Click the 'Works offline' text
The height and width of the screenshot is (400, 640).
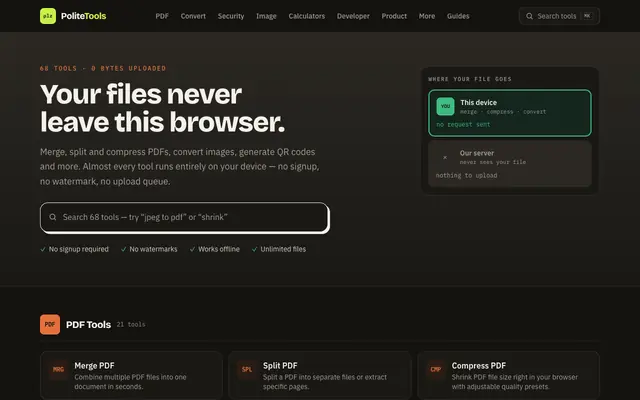click(x=219, y=249)
